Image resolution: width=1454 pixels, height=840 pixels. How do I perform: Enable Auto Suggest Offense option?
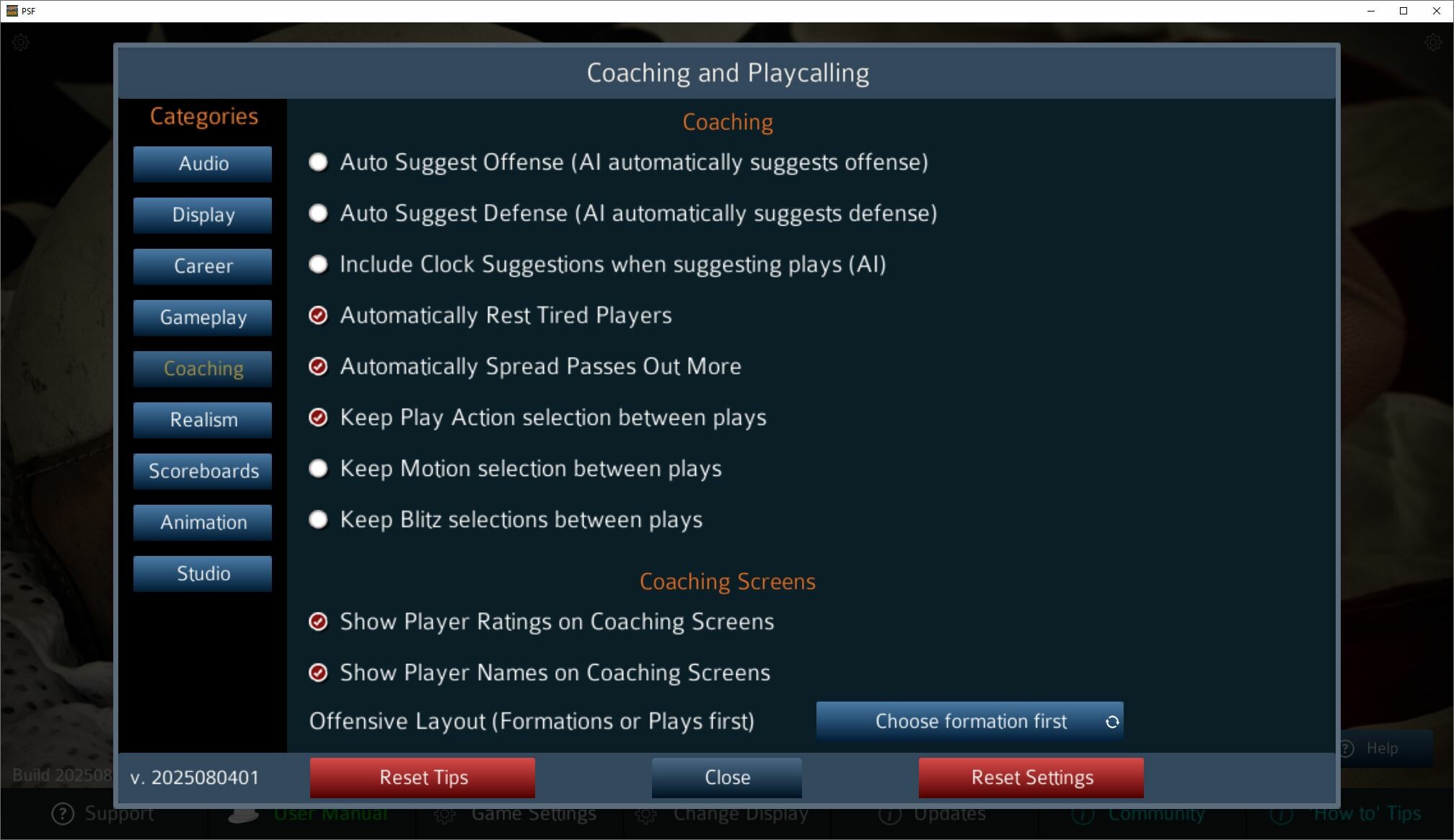pyautogui.click(x=318, y=162)
